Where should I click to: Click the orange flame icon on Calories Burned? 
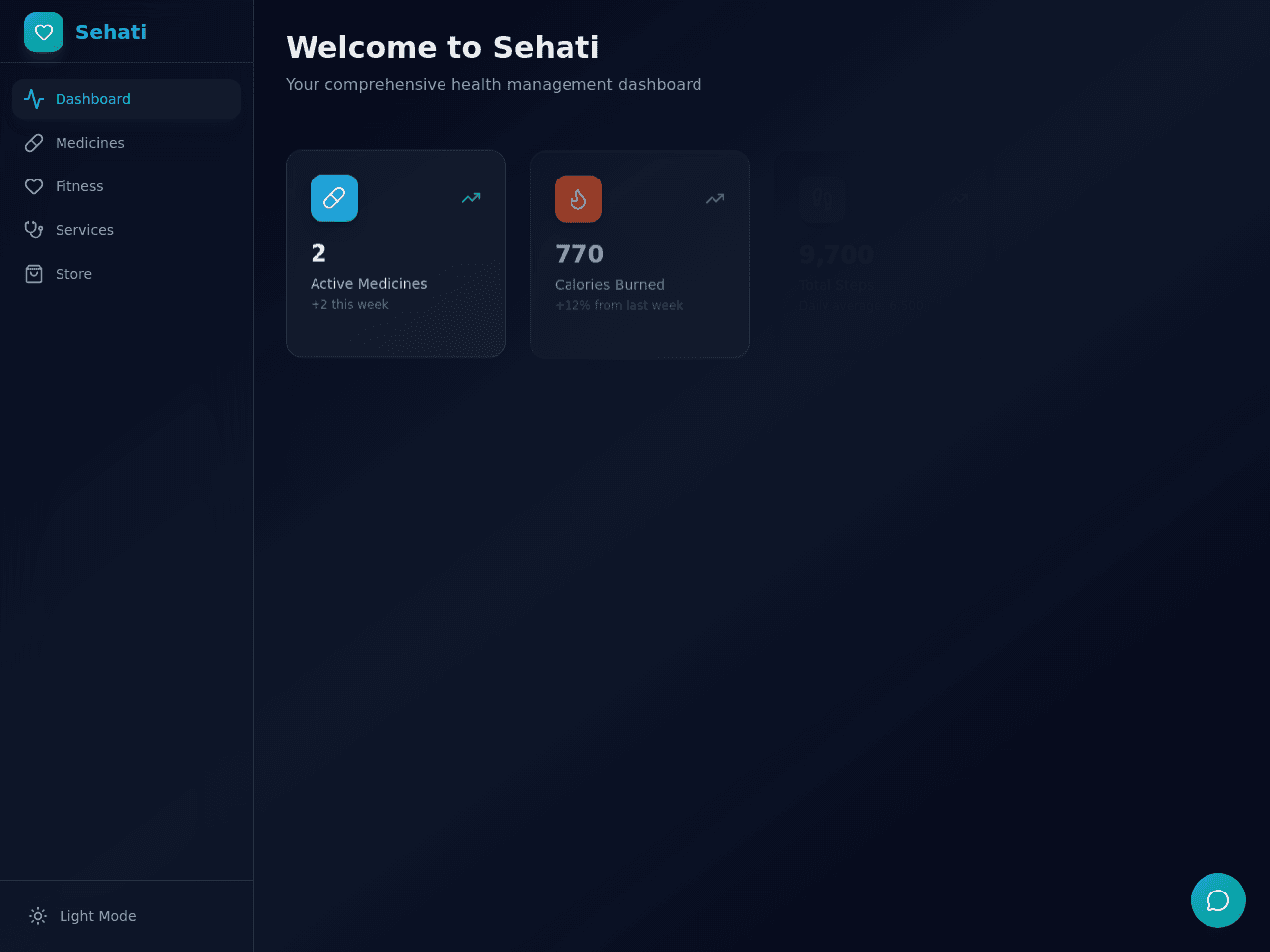pos(578,199)
